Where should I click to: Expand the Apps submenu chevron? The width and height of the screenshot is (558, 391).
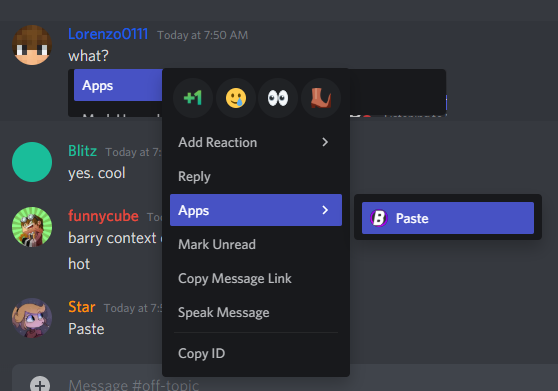click(325, 210)
